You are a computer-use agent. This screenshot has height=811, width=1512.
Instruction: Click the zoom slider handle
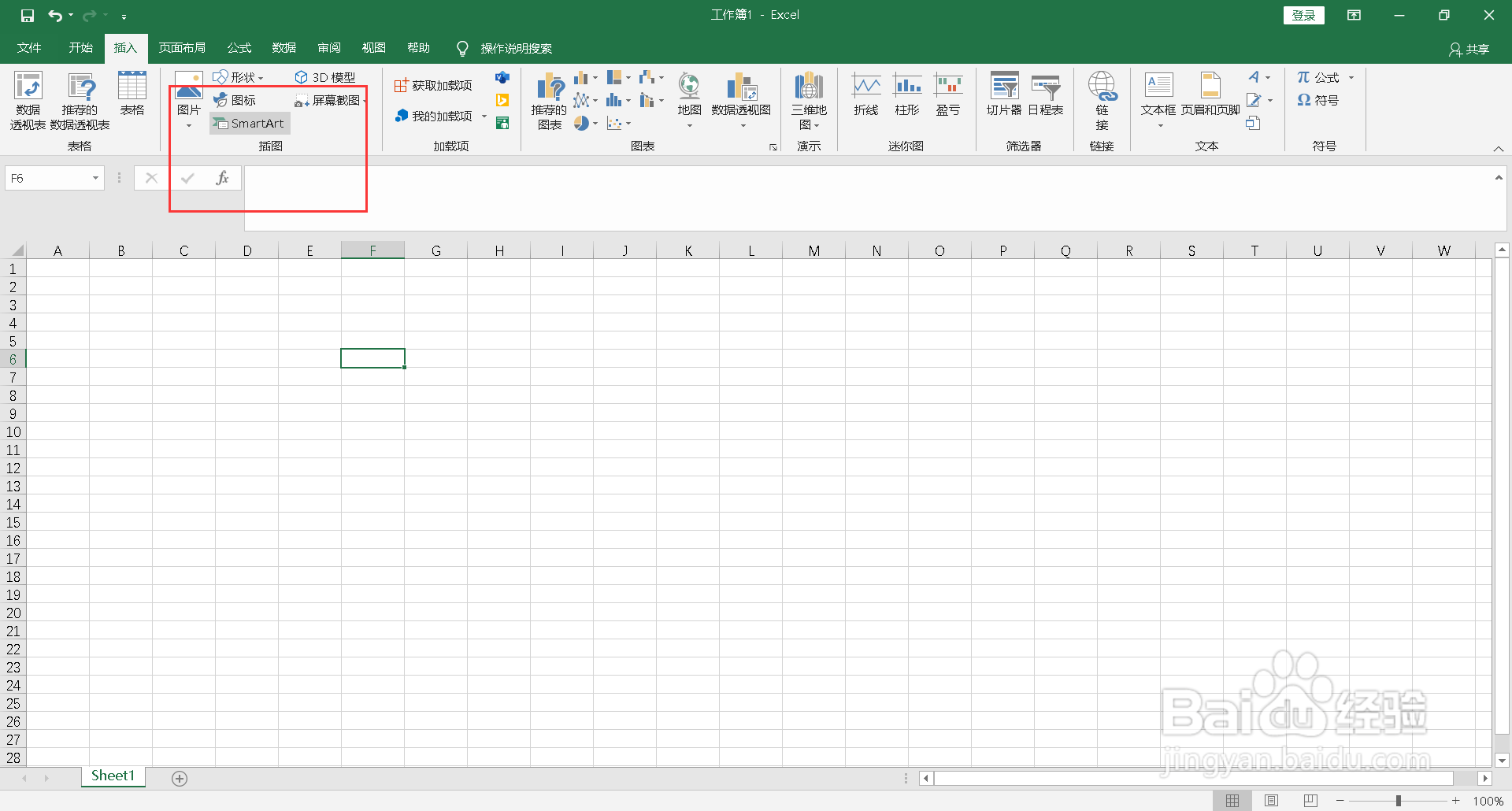[1399, 801]
